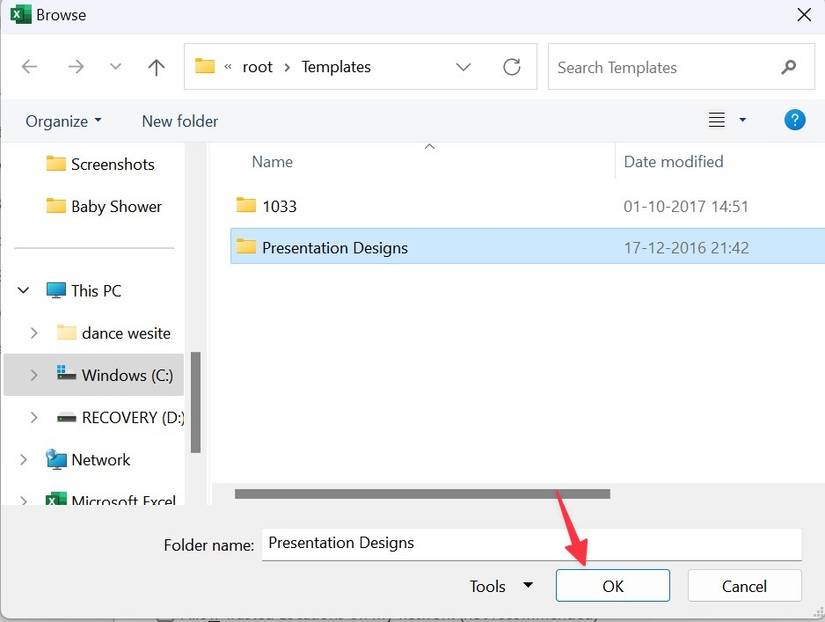Click the search magnifier icon
The image size is (825, 622).
[x=789, y=67]
